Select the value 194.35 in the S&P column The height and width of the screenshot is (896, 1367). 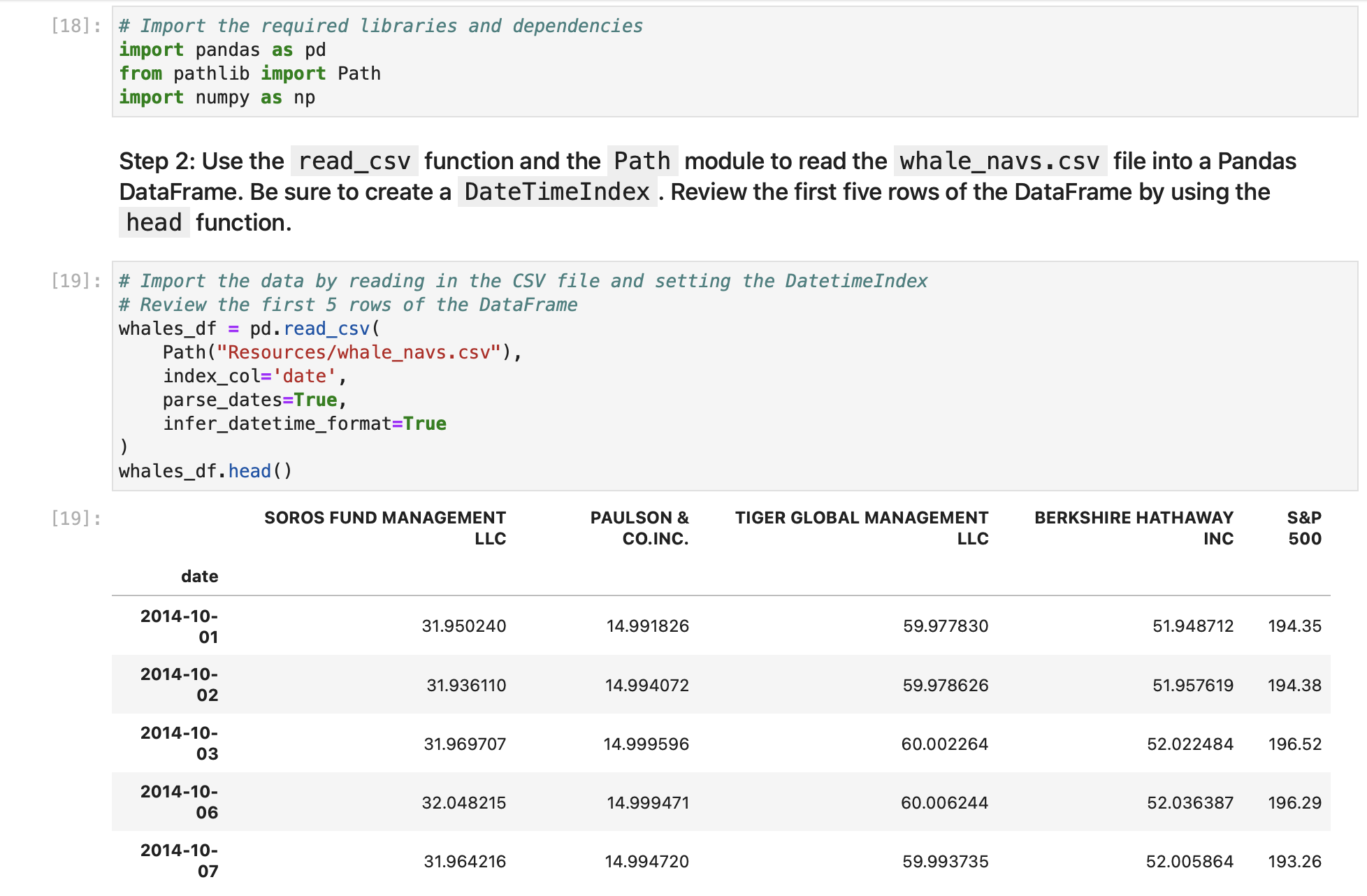[x=1294, y=626]
